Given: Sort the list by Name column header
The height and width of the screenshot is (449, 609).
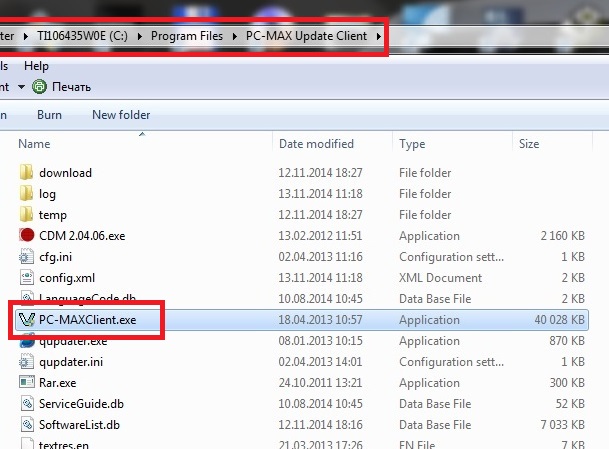Looking at the screenshot, I should pos(34,144).
